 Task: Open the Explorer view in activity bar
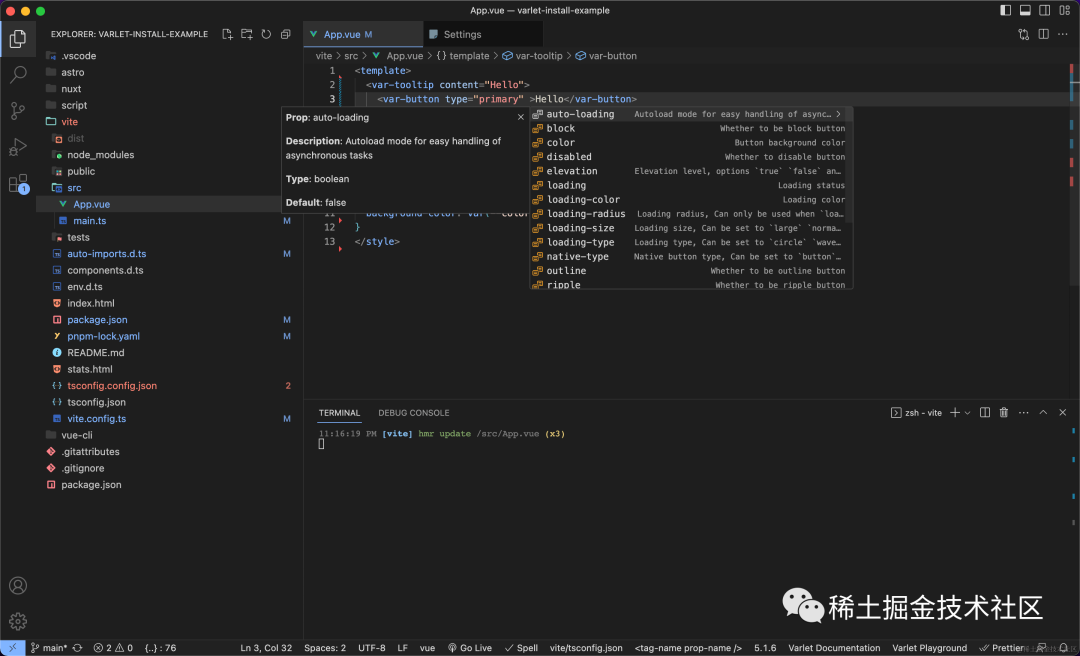click(x=18, y=39)
